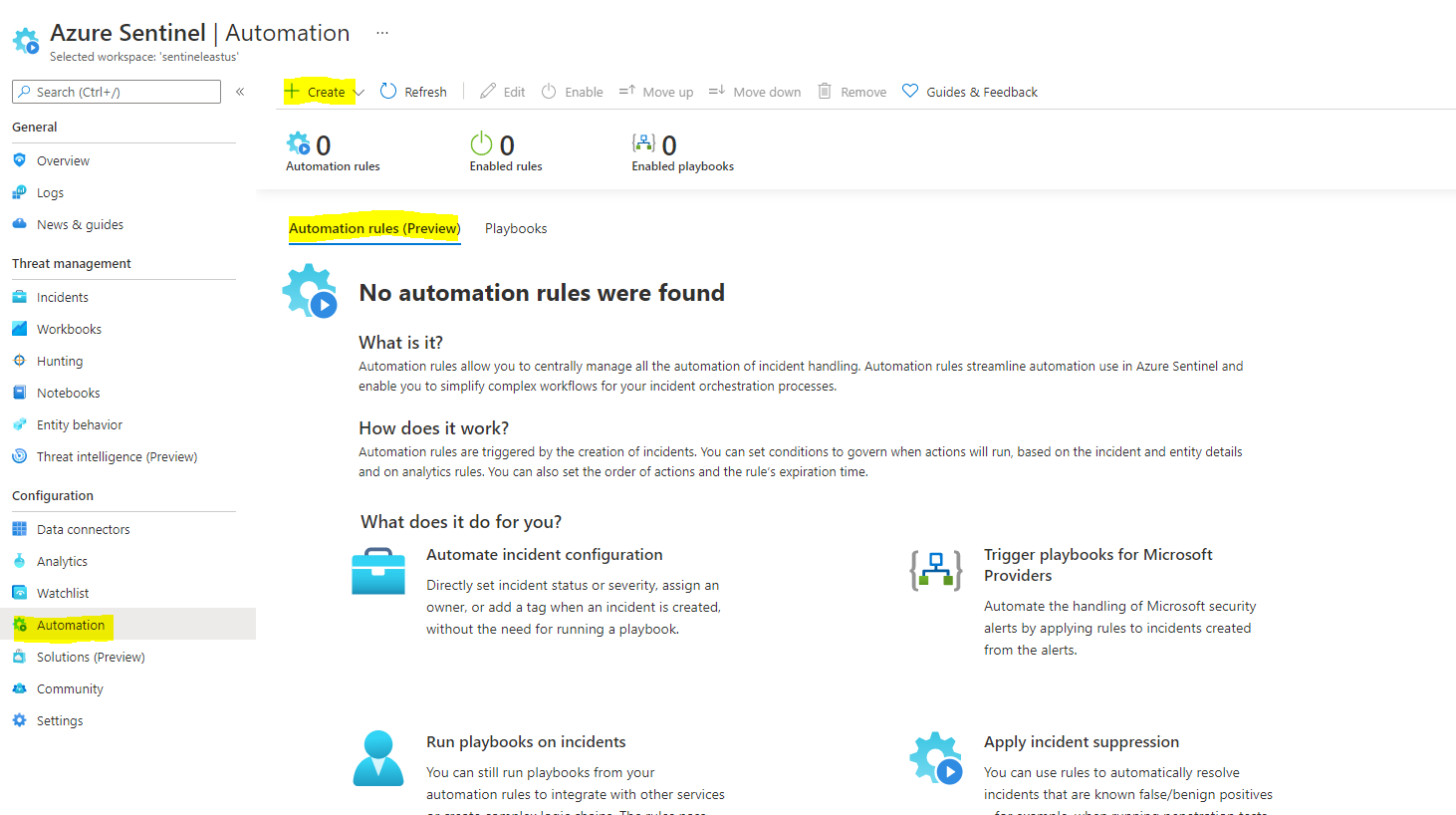Collapse the sidebar with the double chevron

(x=240, y=92)
